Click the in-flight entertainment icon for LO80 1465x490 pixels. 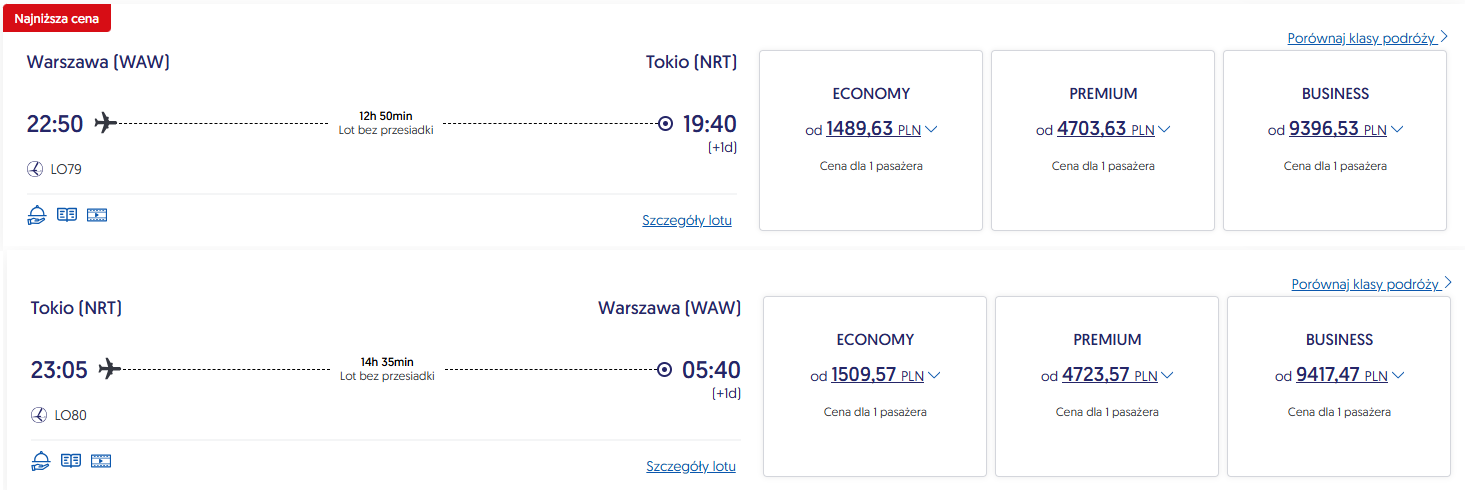click(x=101, y=460)
